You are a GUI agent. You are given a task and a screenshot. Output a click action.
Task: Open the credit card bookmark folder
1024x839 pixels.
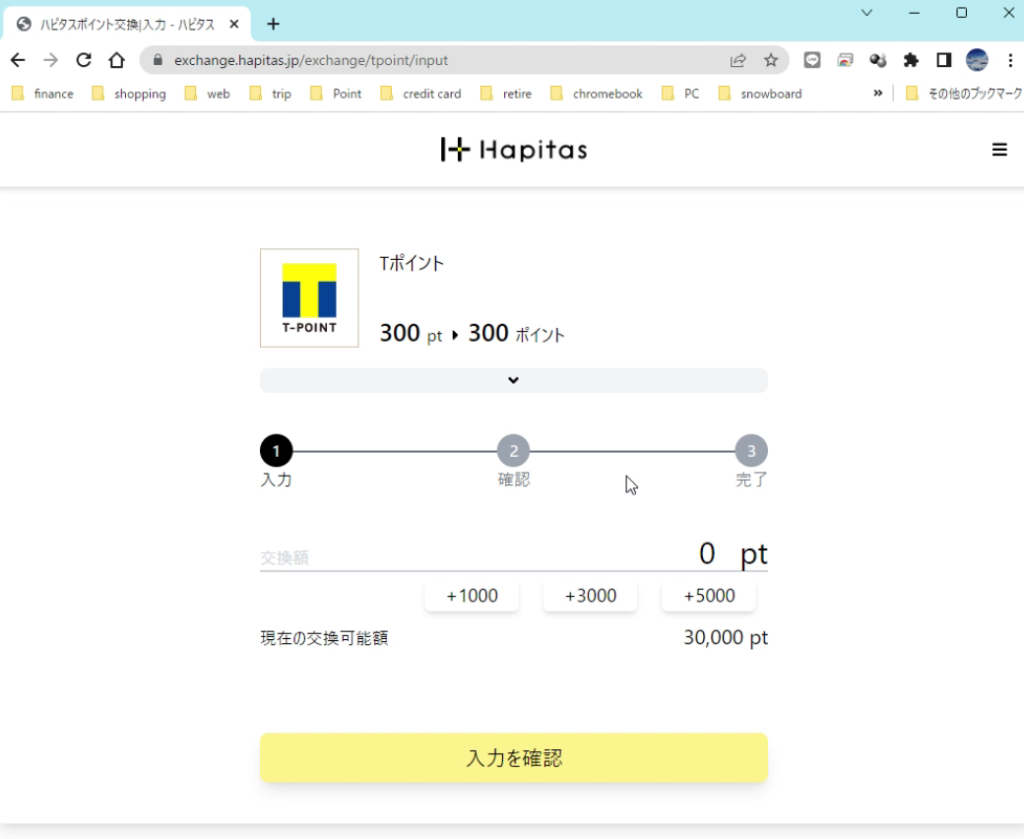tap(421, 93)
